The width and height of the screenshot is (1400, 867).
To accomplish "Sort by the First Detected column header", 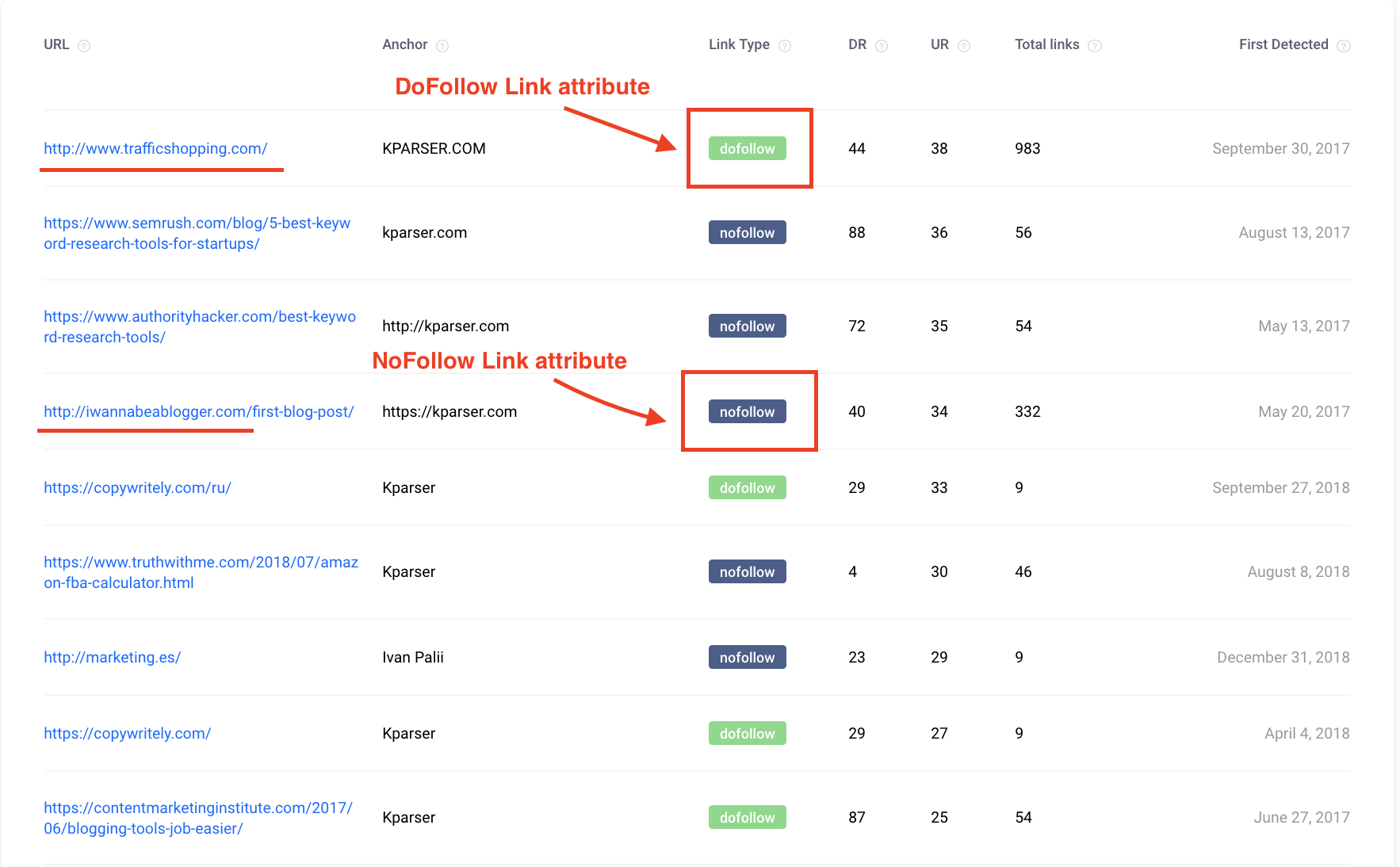I will [1283, 44].
